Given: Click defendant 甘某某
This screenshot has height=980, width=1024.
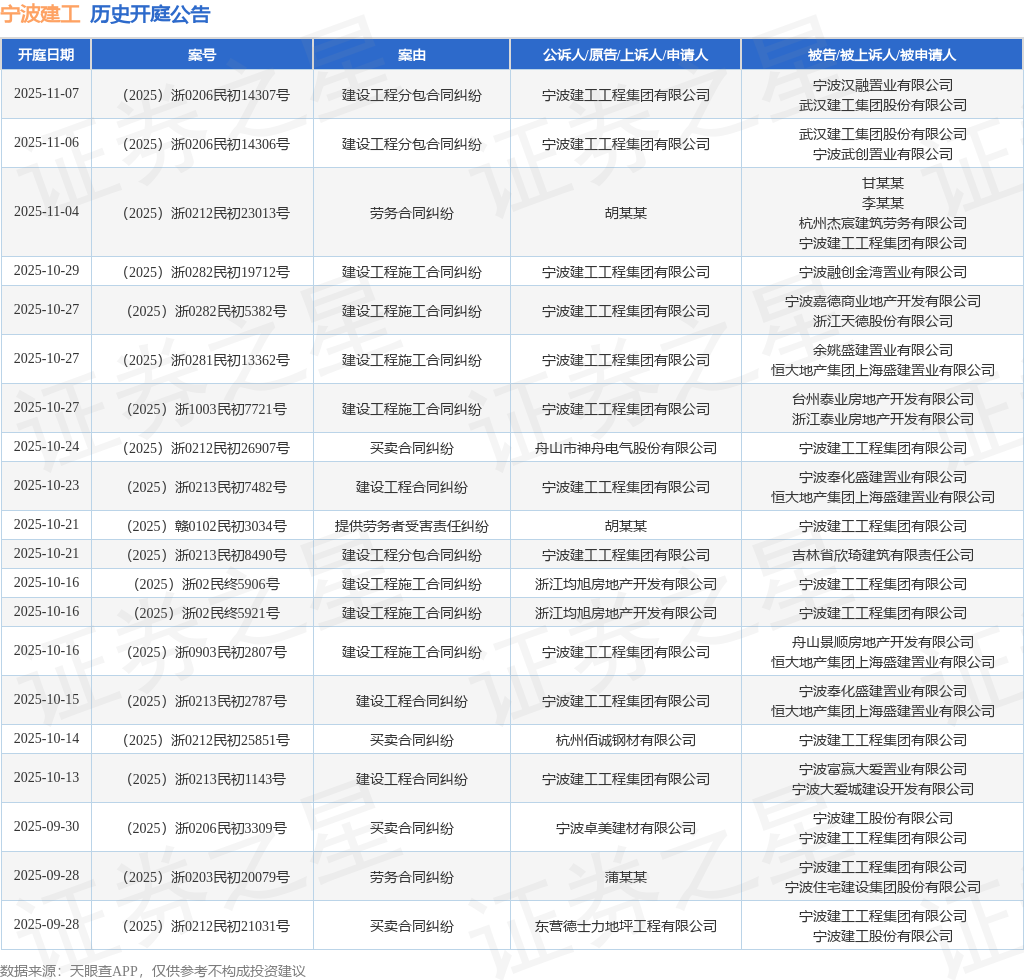Looking at the screenshot, I should tap(883, 183).
